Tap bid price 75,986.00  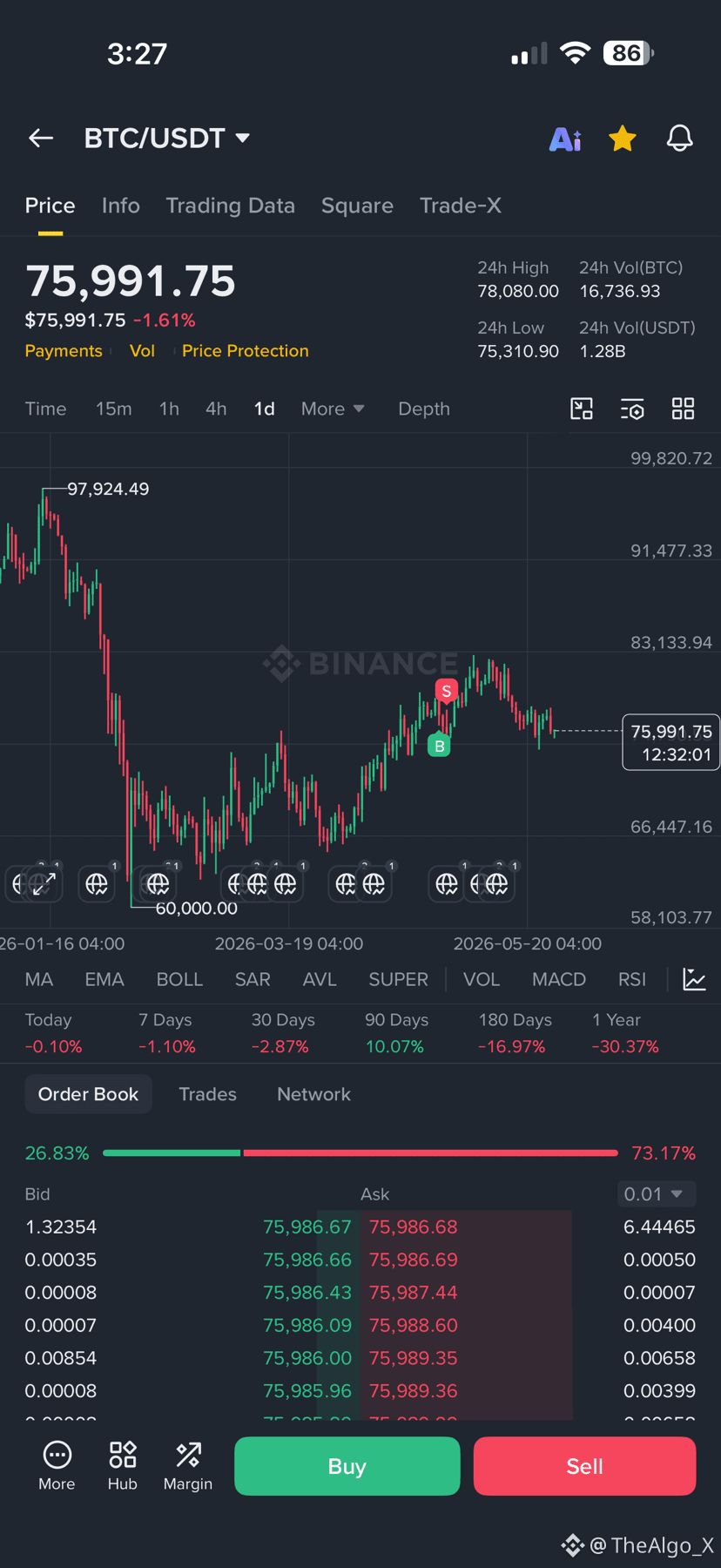pyautogui.click(x=307, y=1358)
